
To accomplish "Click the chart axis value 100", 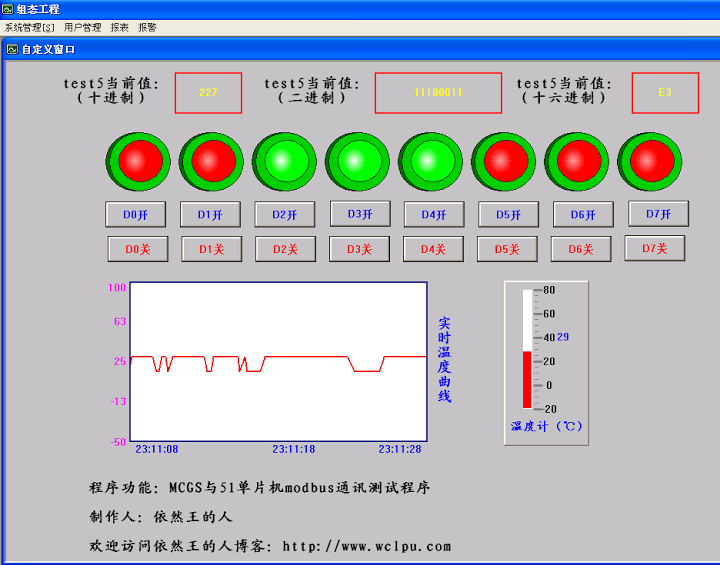I will click(117, 288).
